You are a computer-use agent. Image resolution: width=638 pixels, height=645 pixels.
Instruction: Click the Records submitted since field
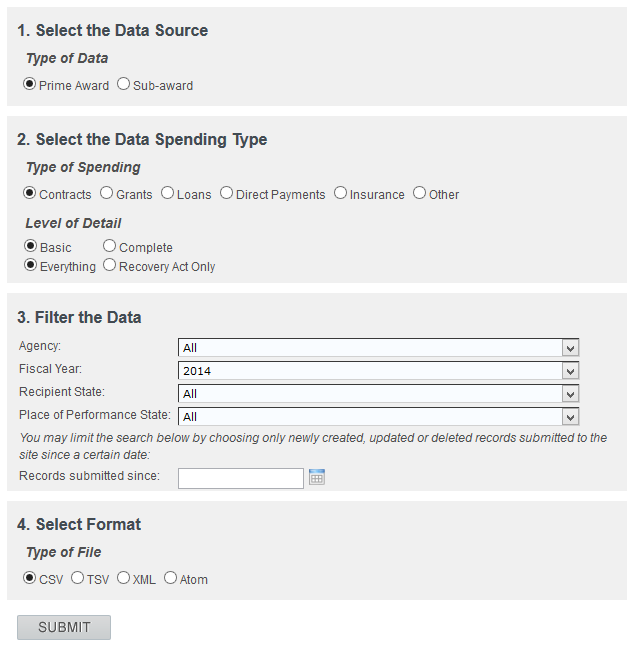coord(240,478)
